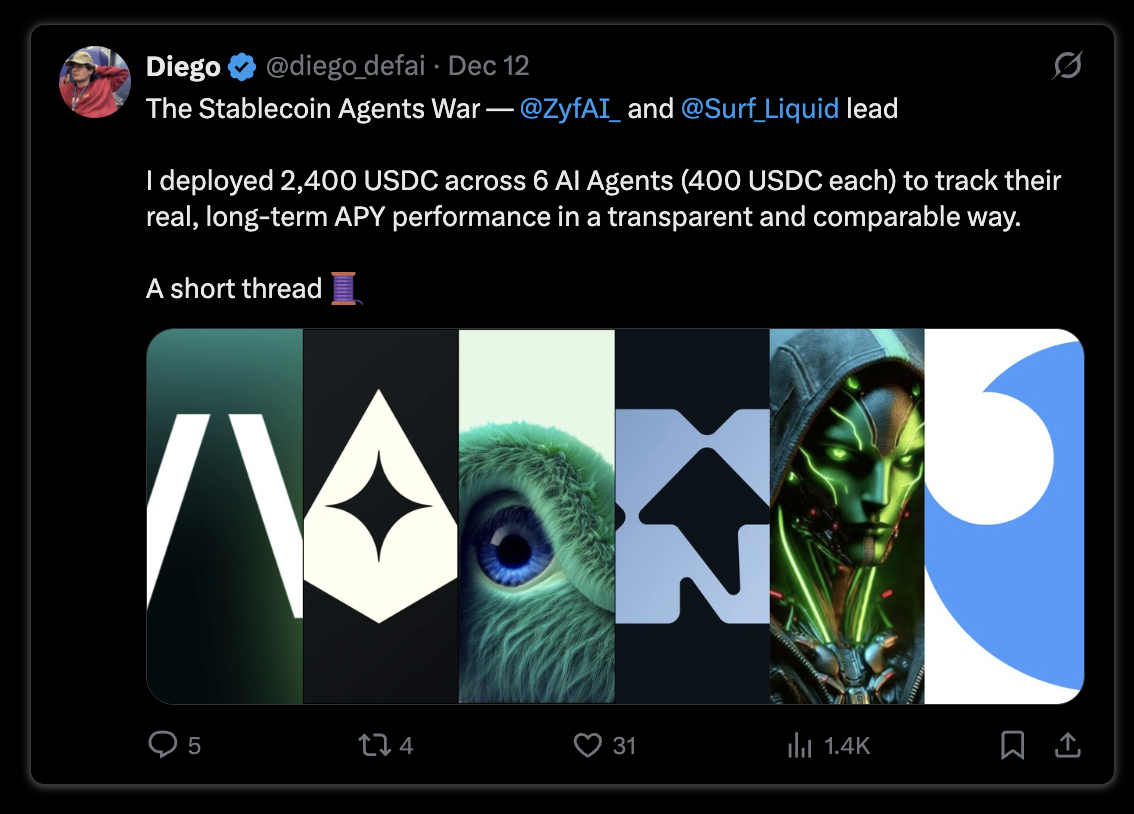The image size is (1134, 814).
Task: Open the @Surf_Liquid mention link
Action: click(x=759, y=108)
